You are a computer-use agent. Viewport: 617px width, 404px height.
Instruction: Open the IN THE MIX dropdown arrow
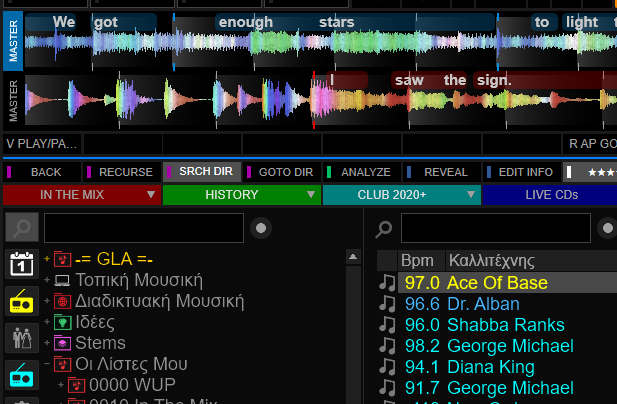tap(151, 195)
